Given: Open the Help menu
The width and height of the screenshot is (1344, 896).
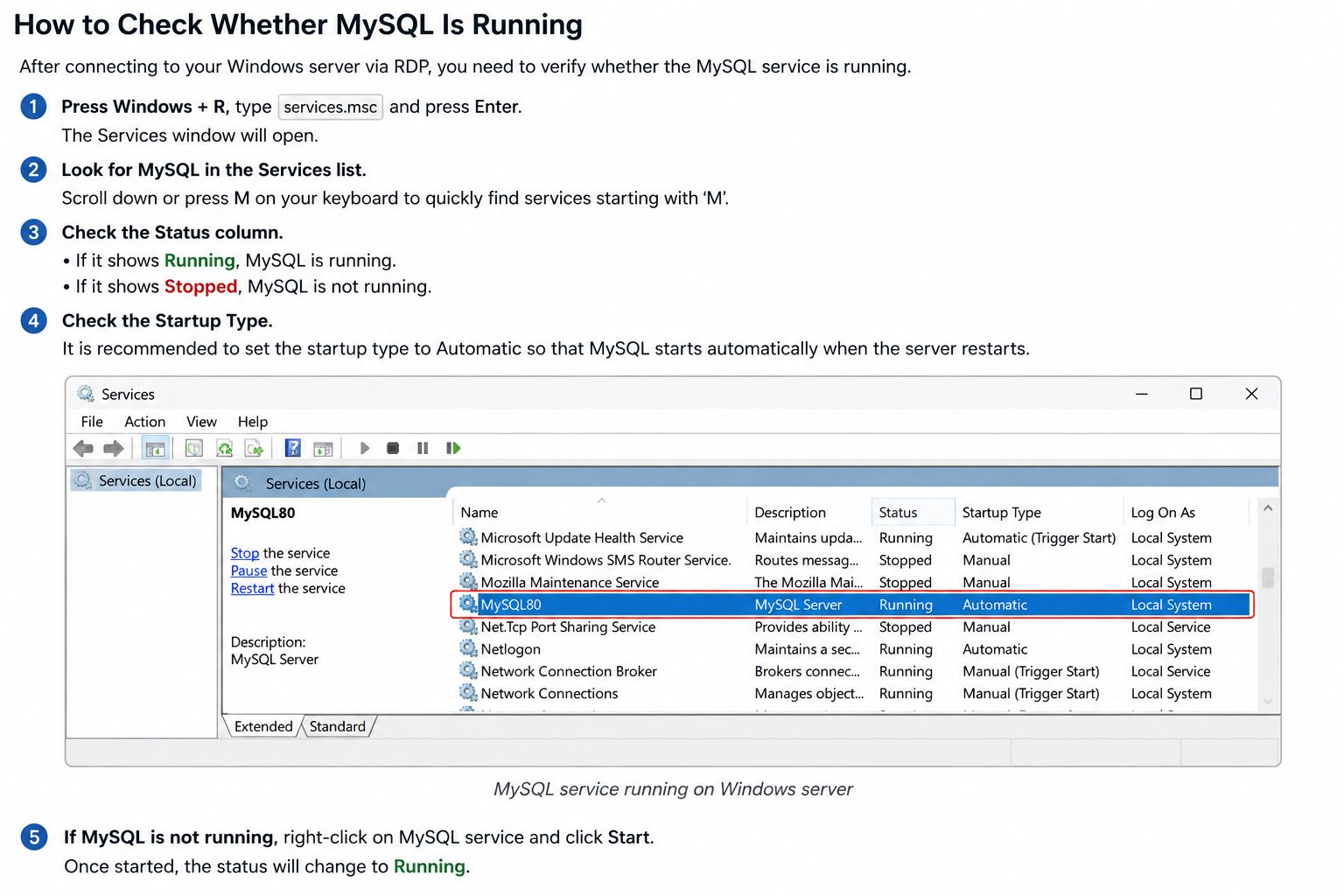Looking at the screenshot, I should point(253,422).
